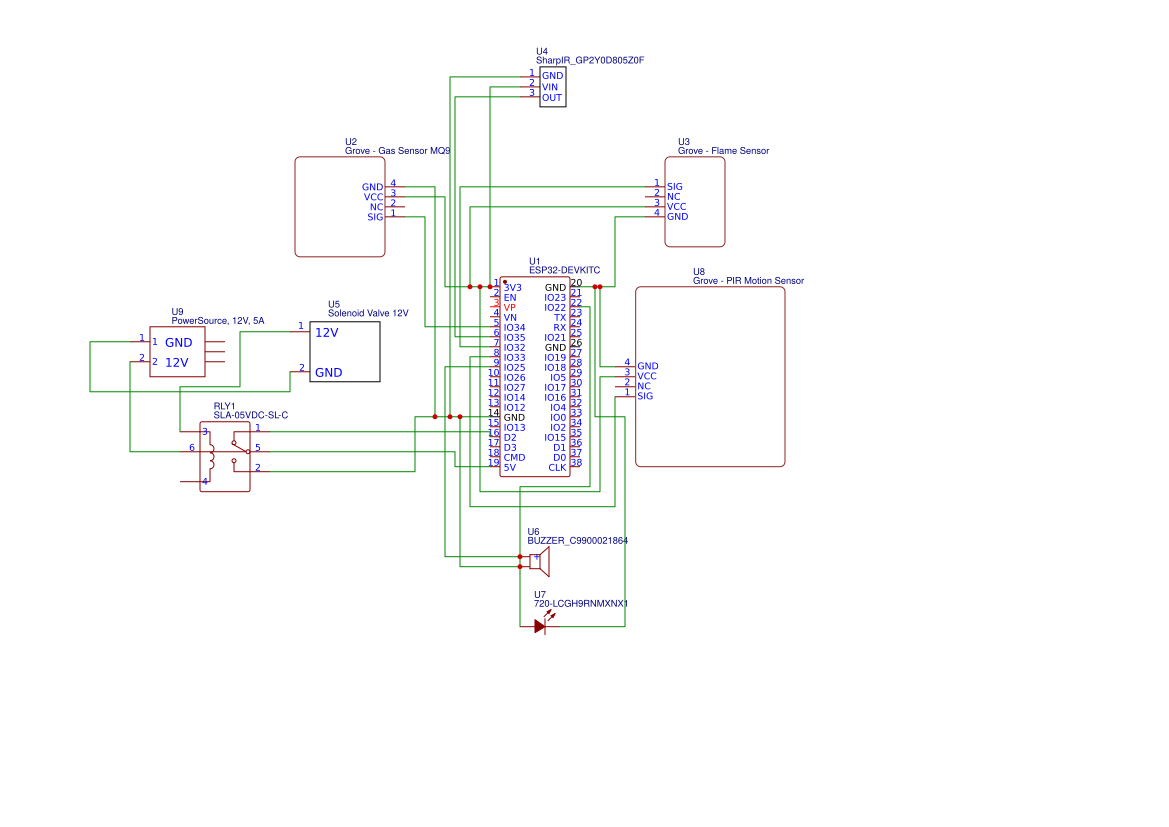The width and height of the screenshot is (1169, 827).
Task: Select the buzzer speaker symbol U6
Action: tap(540, 561)
